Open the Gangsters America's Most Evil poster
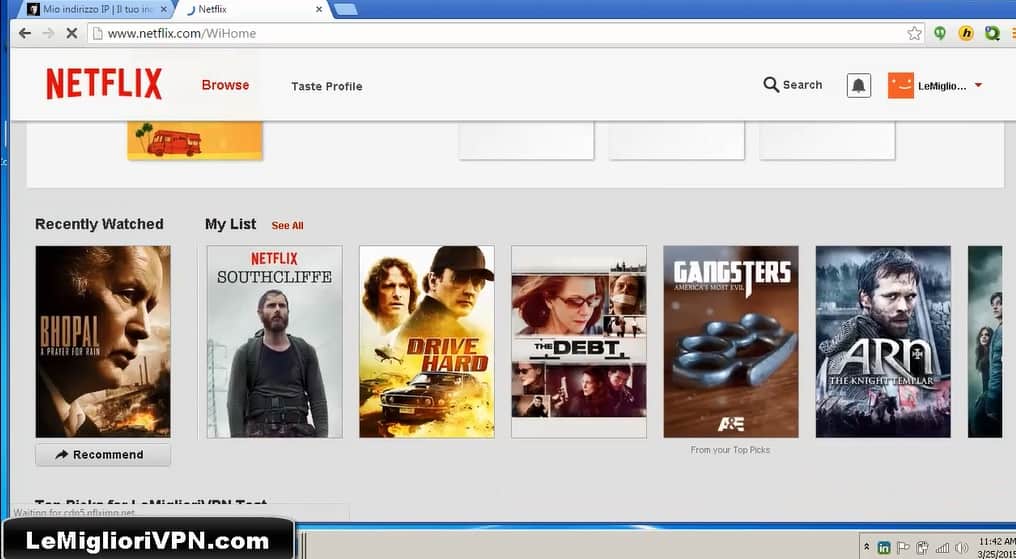The width and height of the screenshot is (1016, 559). [731, 341]
